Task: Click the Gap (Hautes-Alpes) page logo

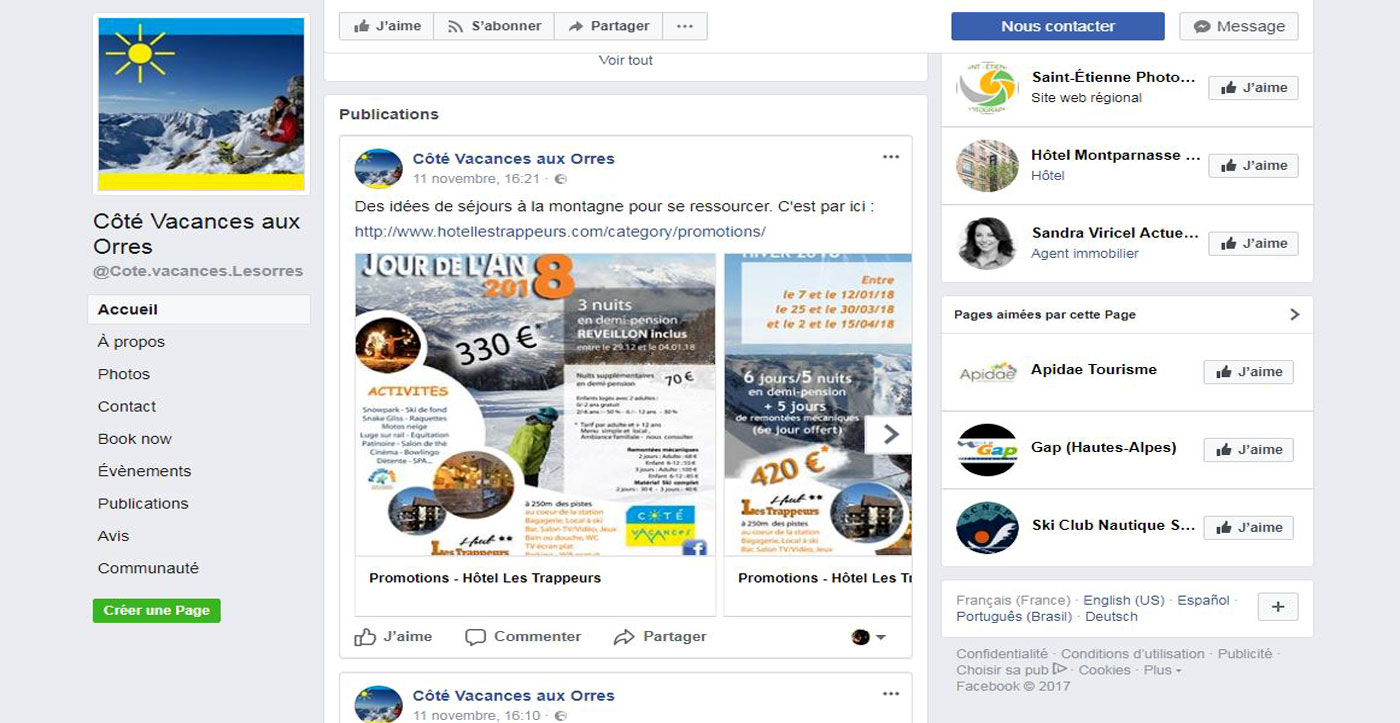Action: (x=987, y=450)
